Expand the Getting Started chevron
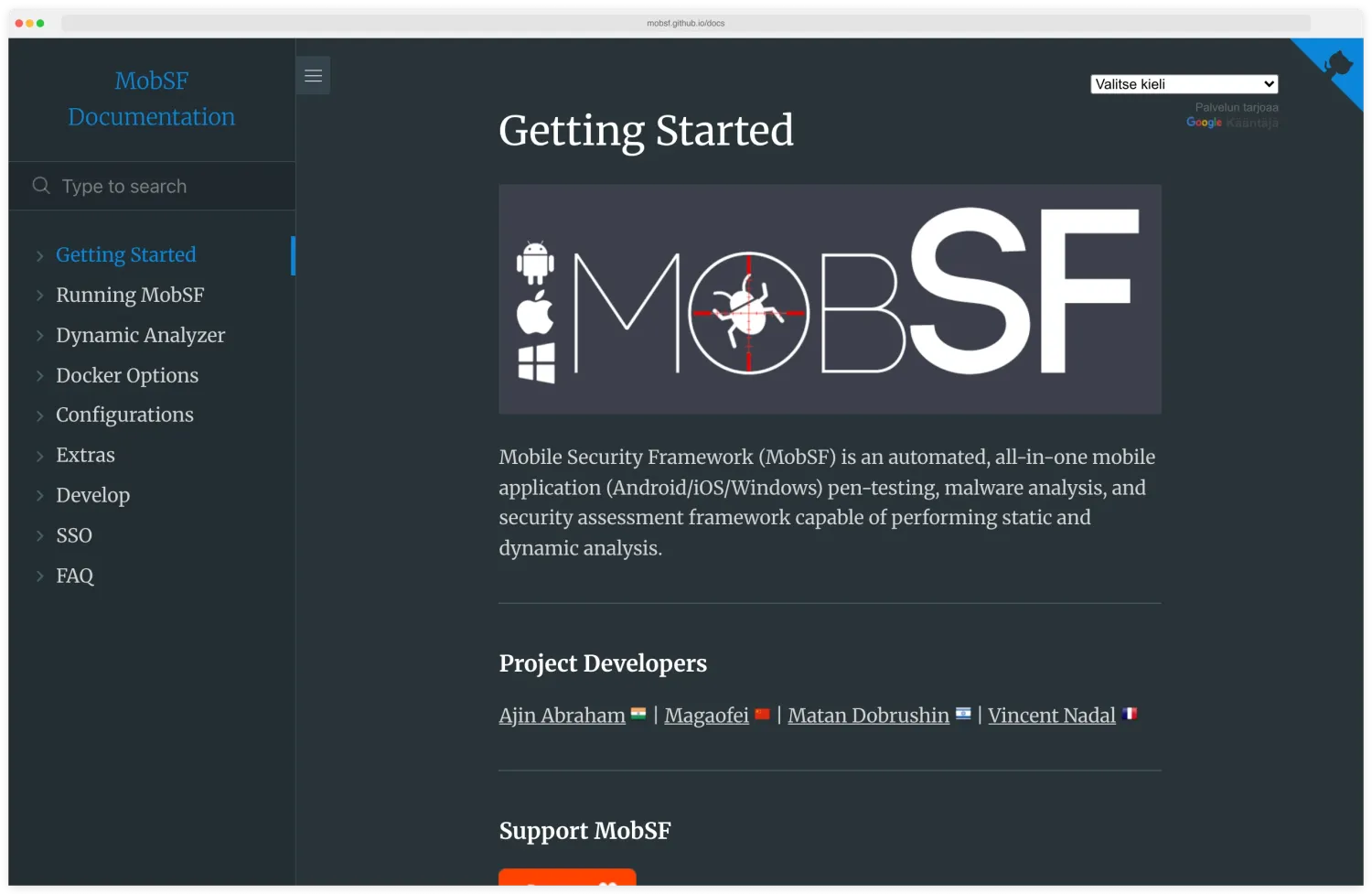The image size is (1372, 894). pyautogui.click(x=39, y=256)
